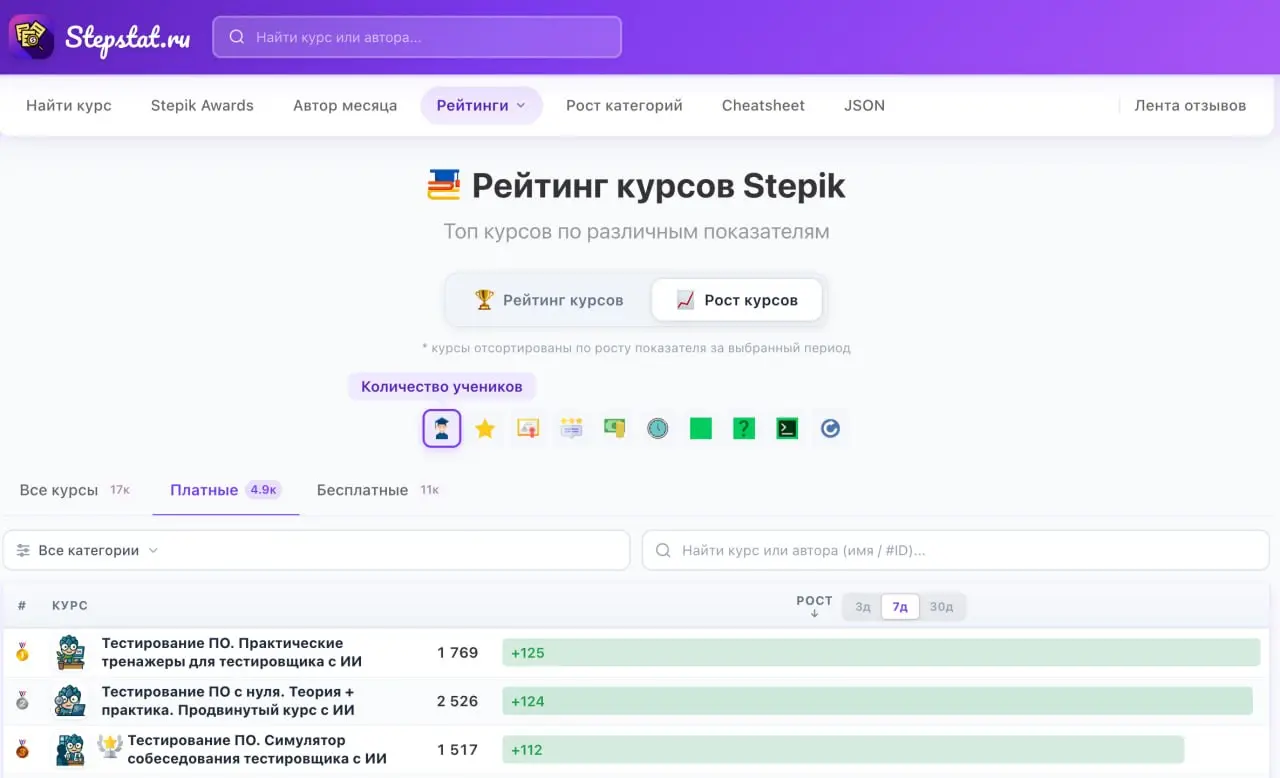1280x778 pixels.
Task: Click the +112 growth bar
Action: pyautogui.click(x=843, y=749)
